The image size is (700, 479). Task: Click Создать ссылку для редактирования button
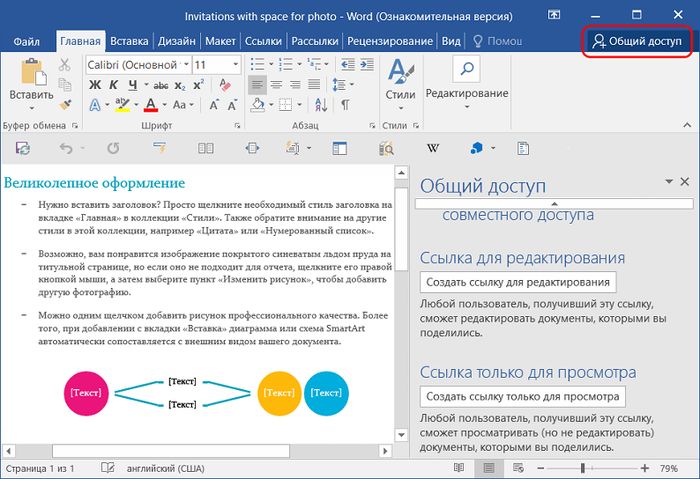[x=517, y=282]
